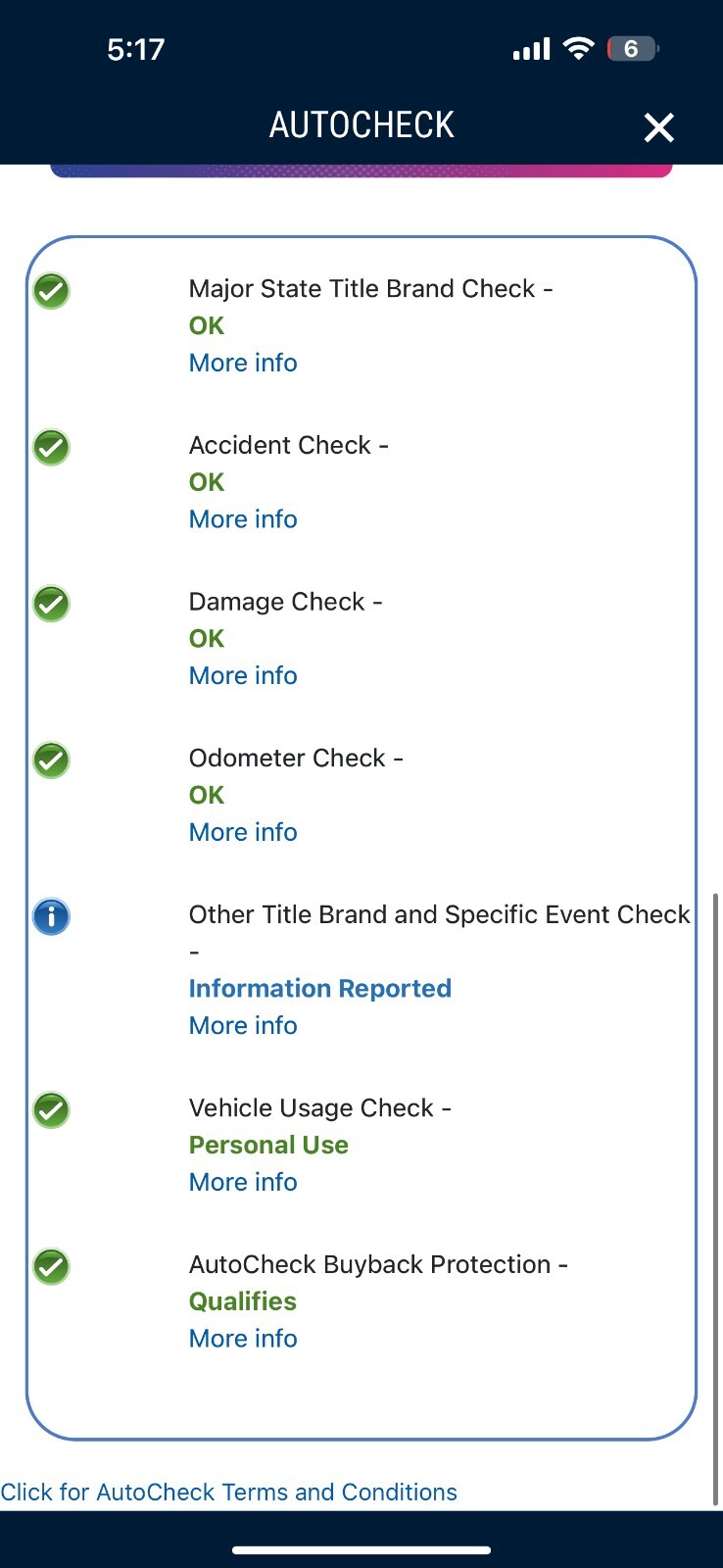Open More info under Buyback Protection Qualifies
This screenshot has height=1568, width=723.
(243, 1339)
